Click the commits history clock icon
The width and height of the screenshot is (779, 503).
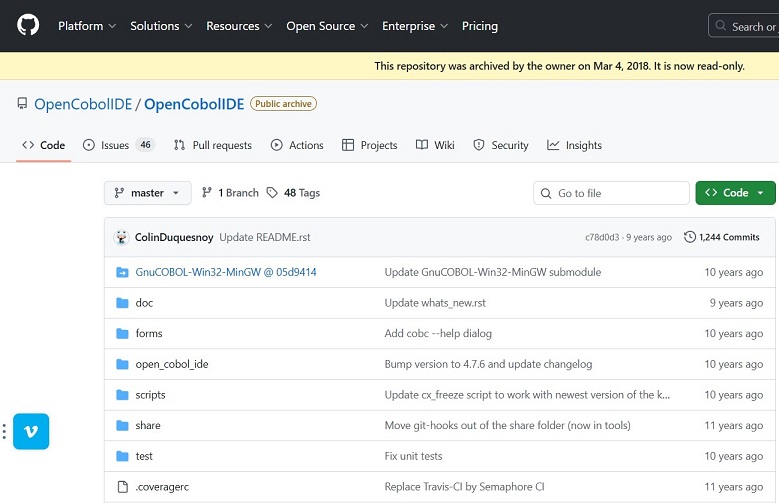[x=690, y=237]
